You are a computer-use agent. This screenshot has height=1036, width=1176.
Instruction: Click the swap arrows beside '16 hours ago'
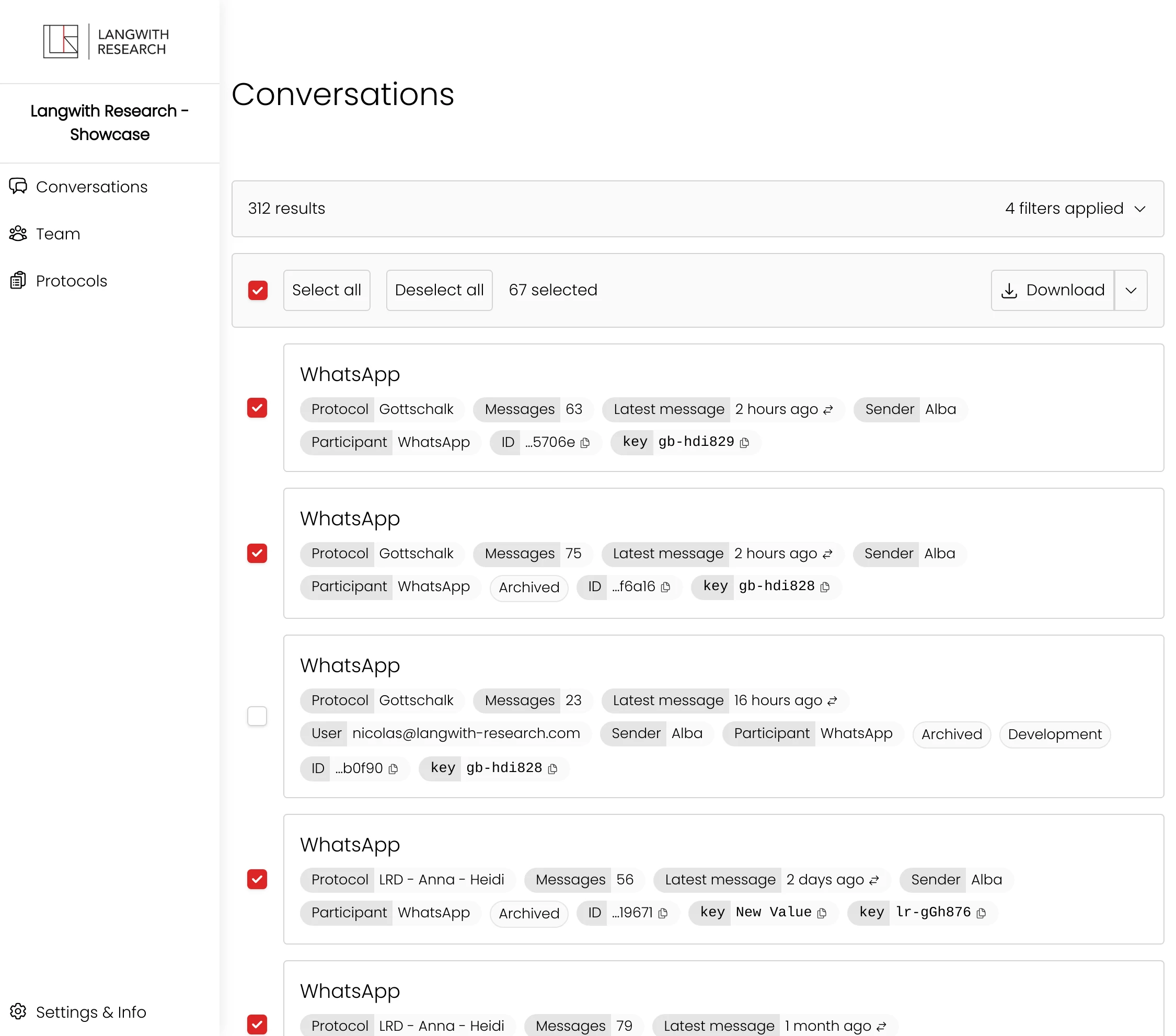click(x=833, y=700)
